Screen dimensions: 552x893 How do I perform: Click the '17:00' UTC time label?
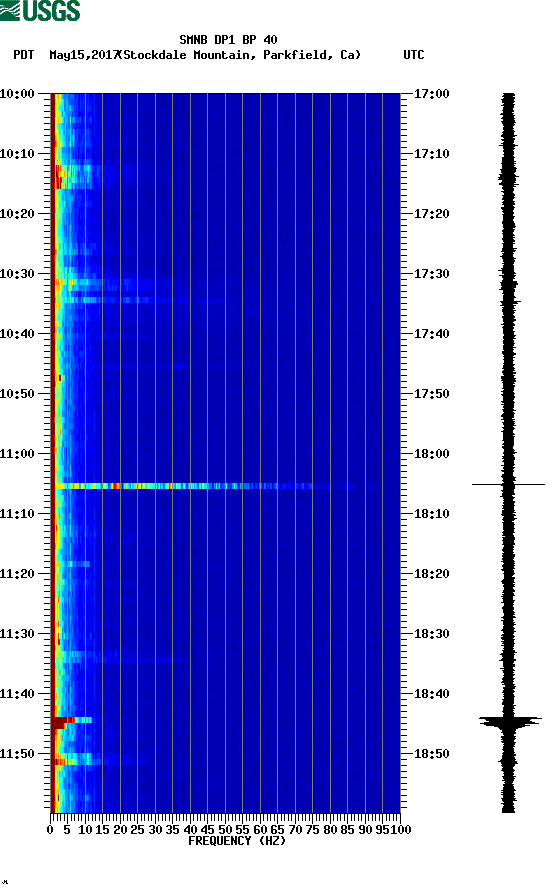pos(431,93)
